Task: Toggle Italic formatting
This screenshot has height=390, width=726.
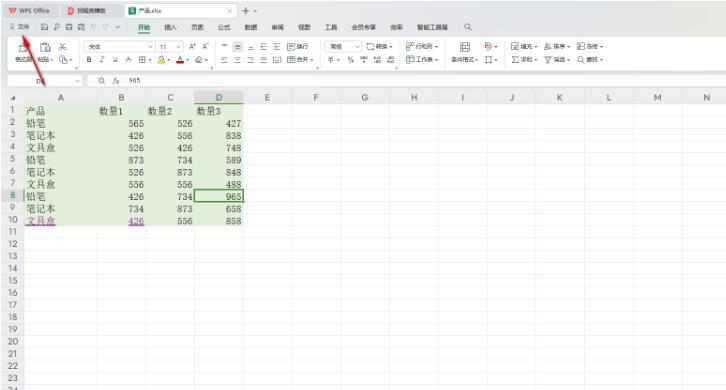Action: tap(102, 60)
